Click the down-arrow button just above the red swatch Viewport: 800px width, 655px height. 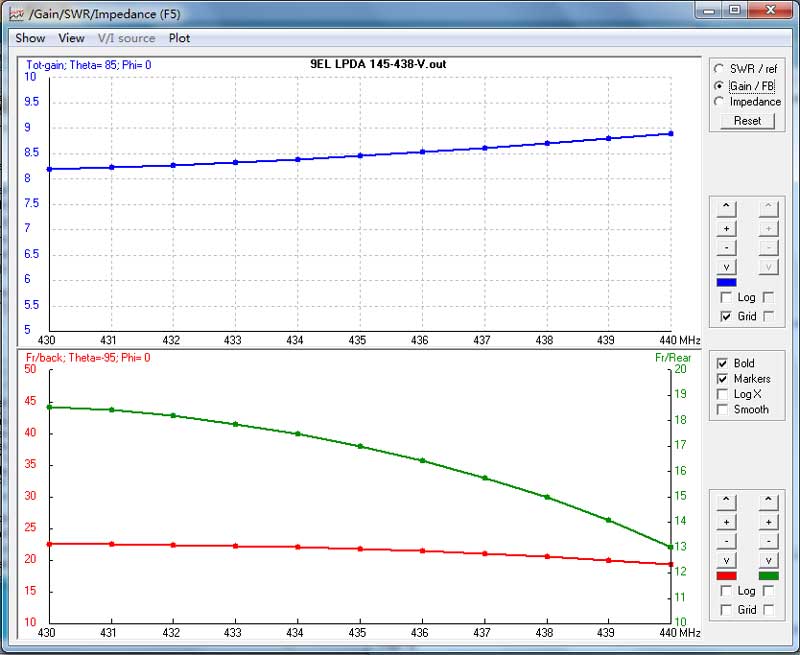pyautogui.click(x=726, y=560)
